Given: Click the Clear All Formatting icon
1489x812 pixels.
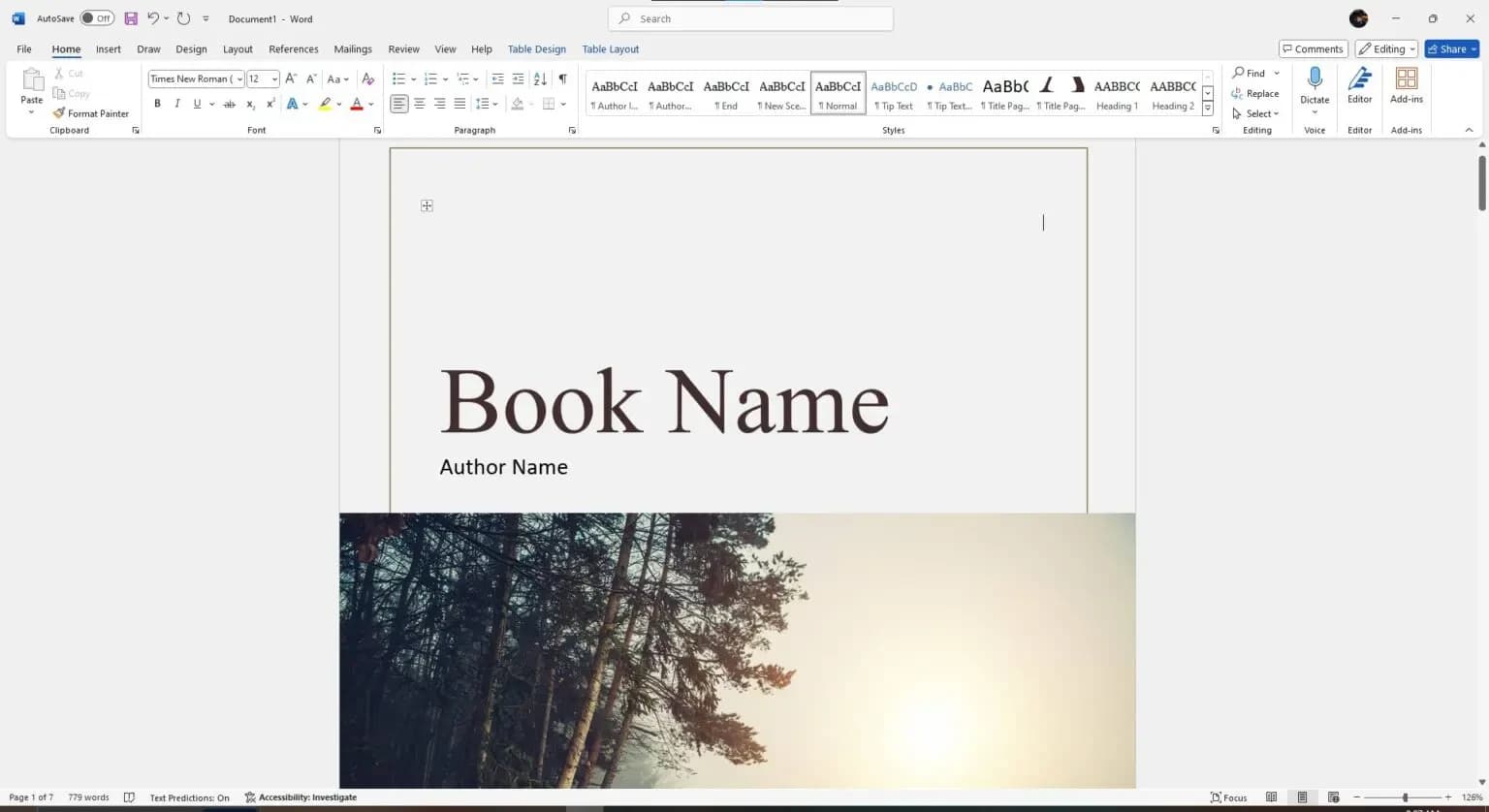Looking at the screenshot, I should click(x=367, y=78).
